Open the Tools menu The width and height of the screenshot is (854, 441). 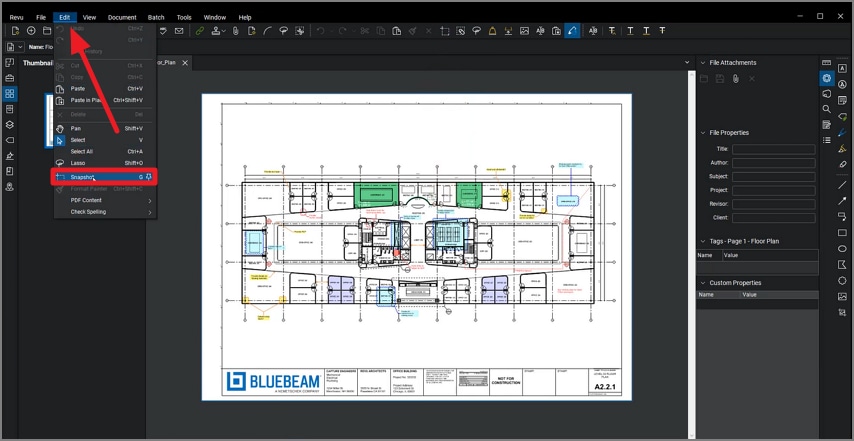(184, 17)
